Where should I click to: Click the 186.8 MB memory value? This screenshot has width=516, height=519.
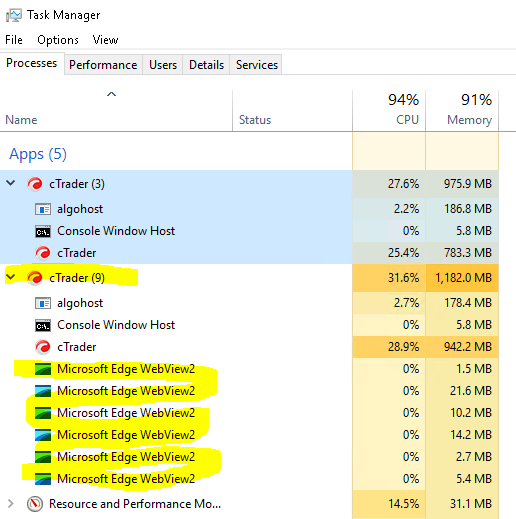pyautogui.click(x=468, y=209)
